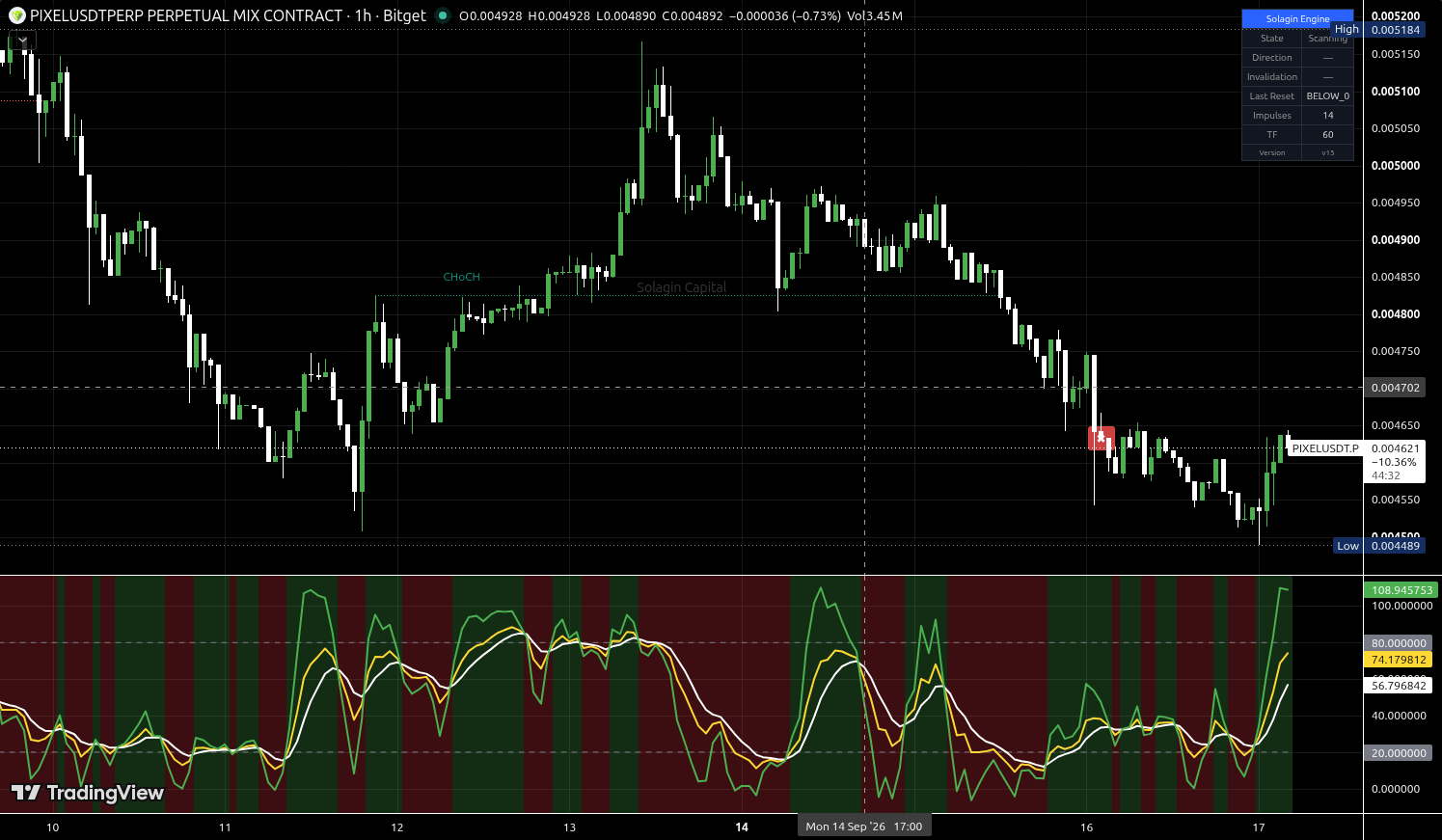Image resolution: width=1442 pixels, height=840 pixels.
Task: Click the 0.004800 price scale label
Action: coord(1395,314)
